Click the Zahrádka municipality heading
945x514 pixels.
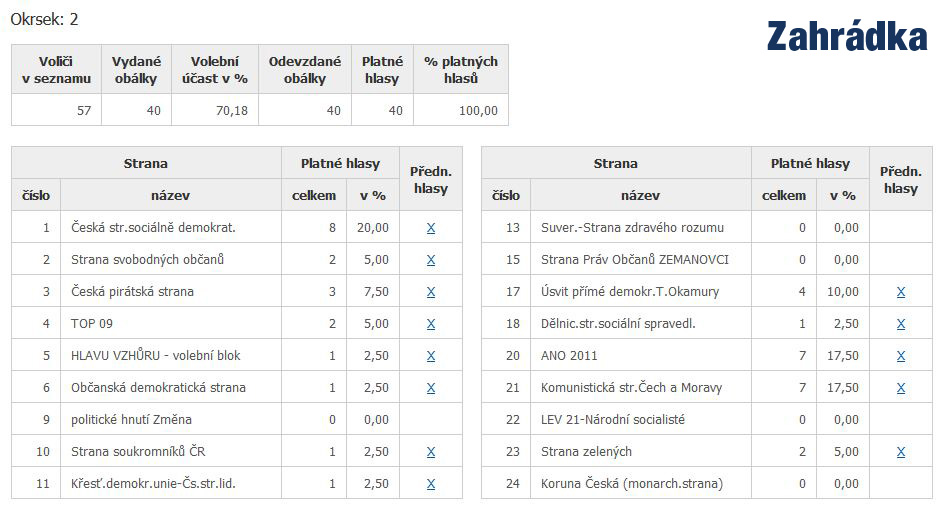point(847,36)
